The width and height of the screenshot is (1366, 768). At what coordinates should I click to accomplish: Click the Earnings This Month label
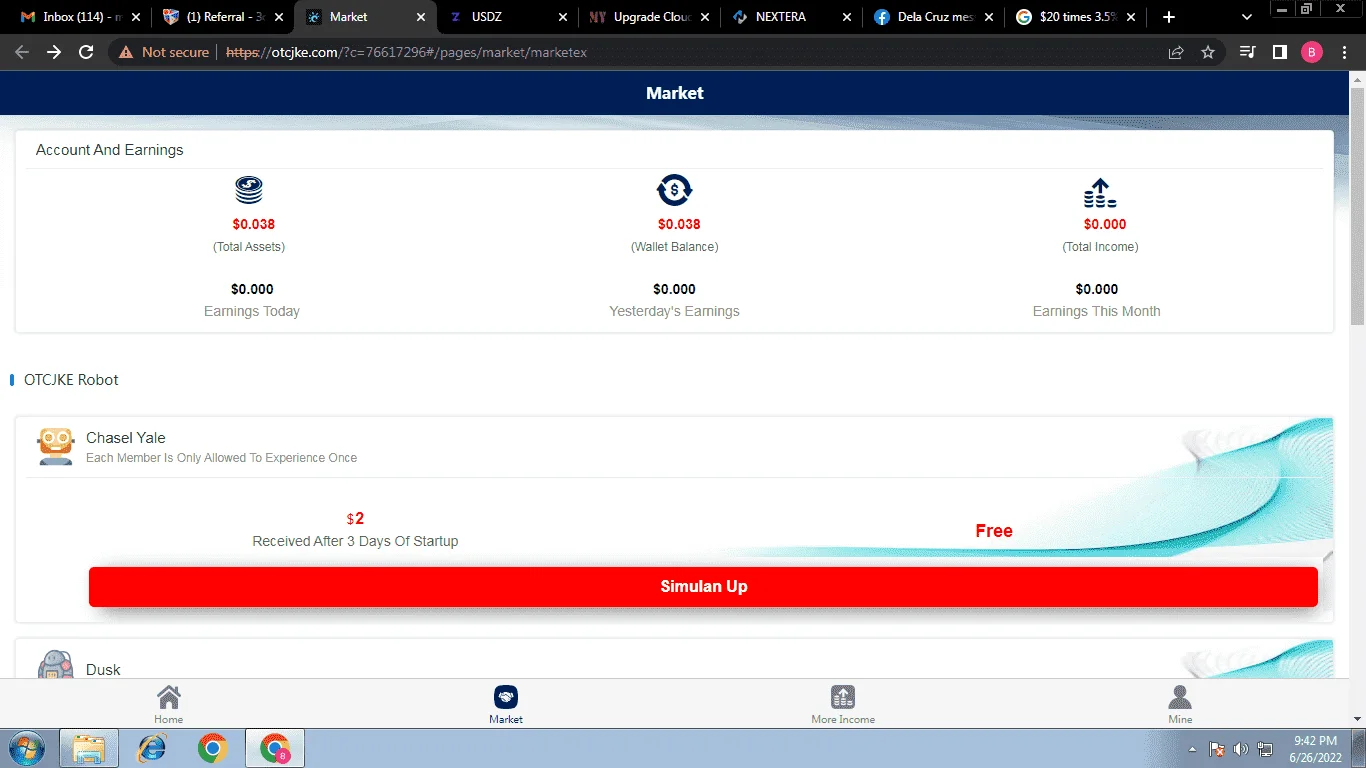[x=1097, y=311]
